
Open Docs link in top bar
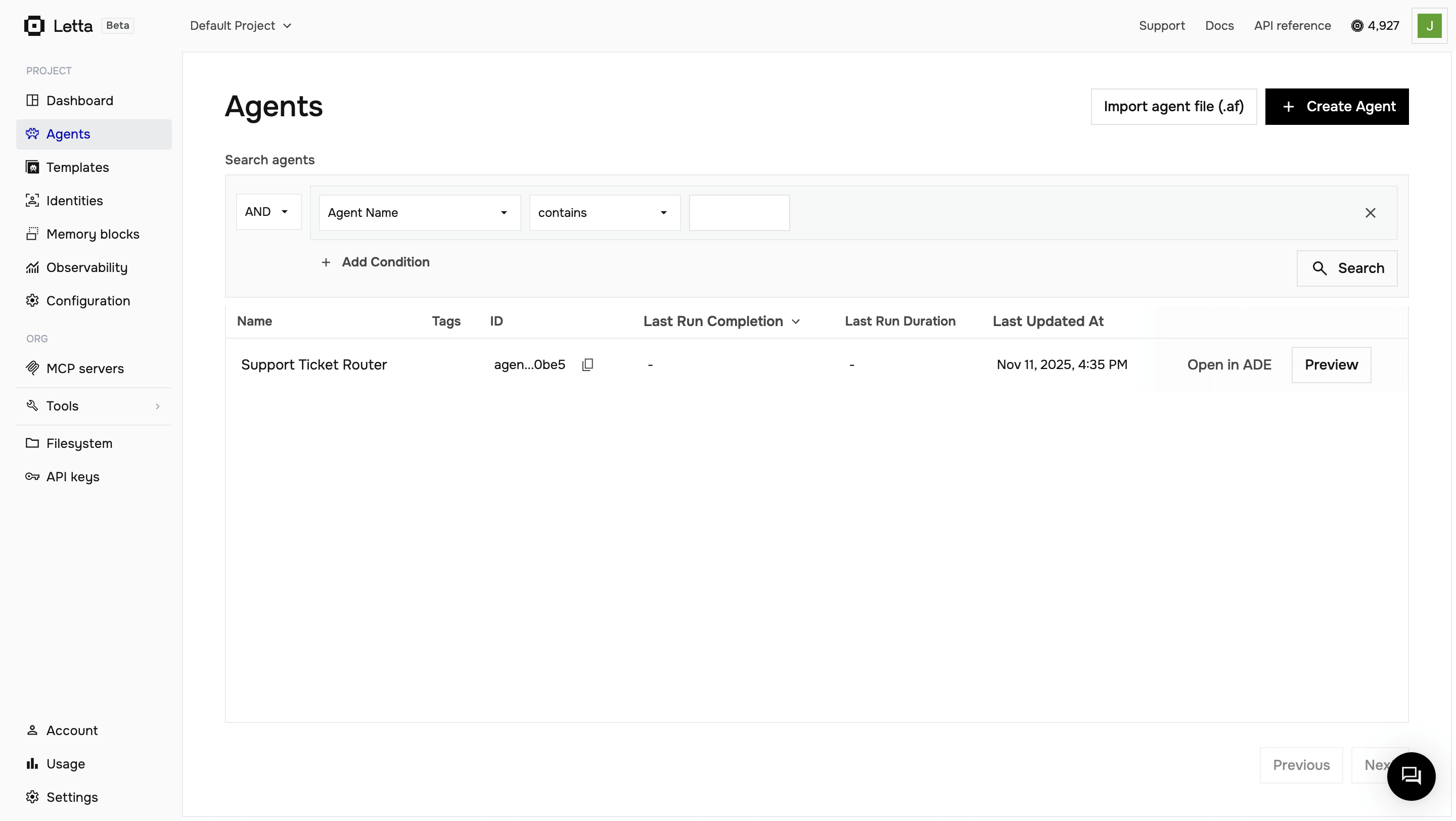click(x=1219, y=26)
